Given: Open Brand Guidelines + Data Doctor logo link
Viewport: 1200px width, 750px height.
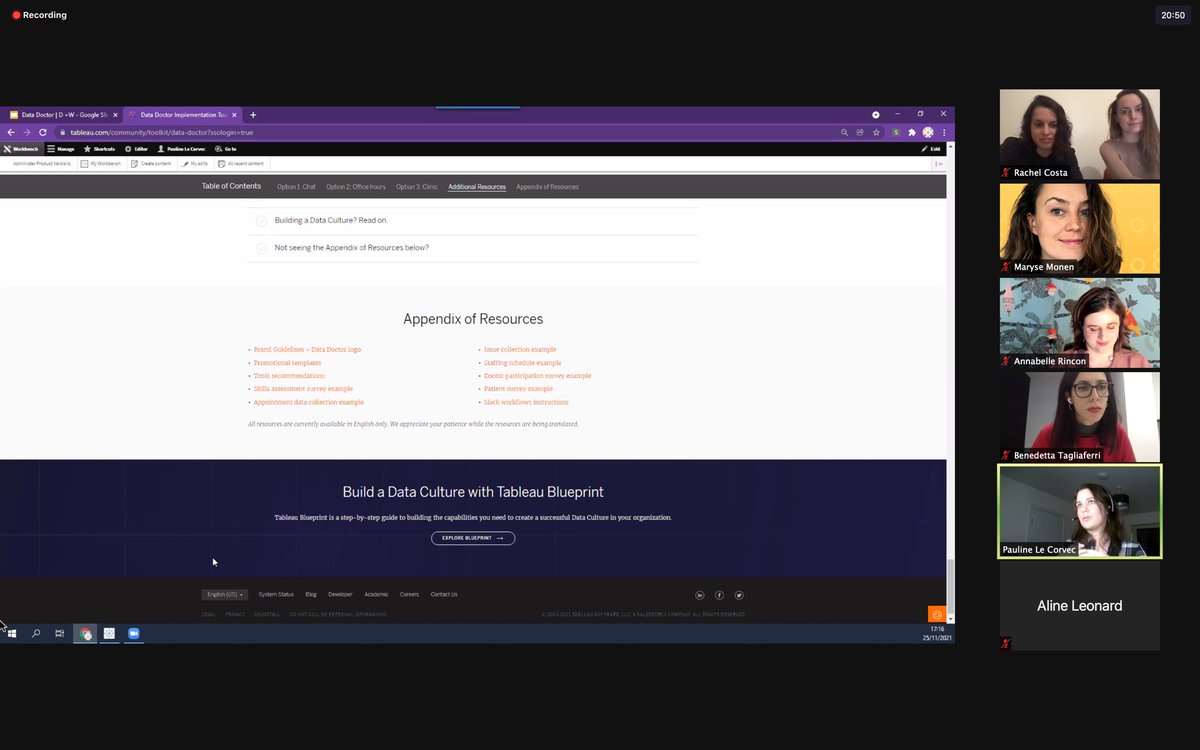Looking at the screenshot, I should pos(307,350).
